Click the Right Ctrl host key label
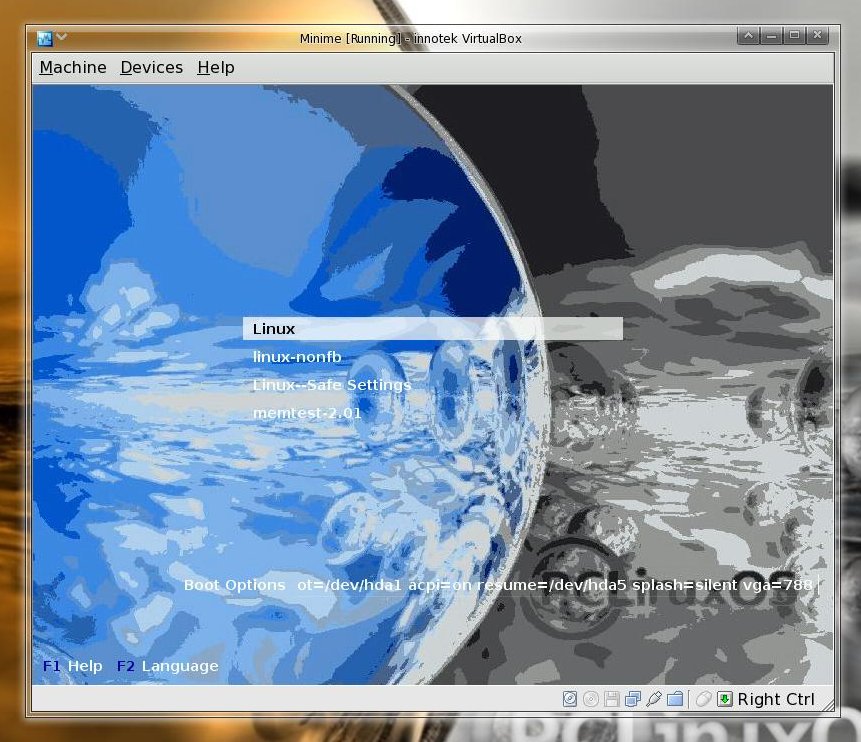 coord(776,699)
